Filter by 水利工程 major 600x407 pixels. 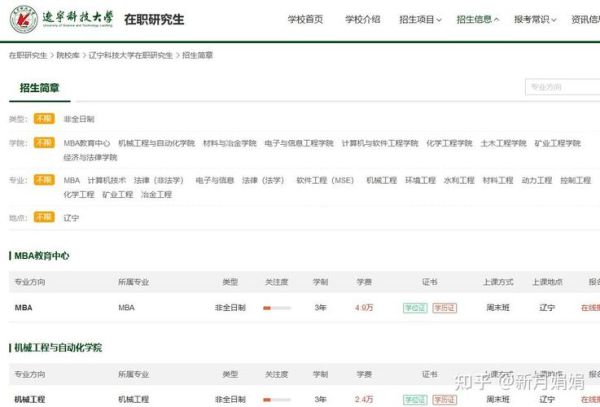point(459,181)
